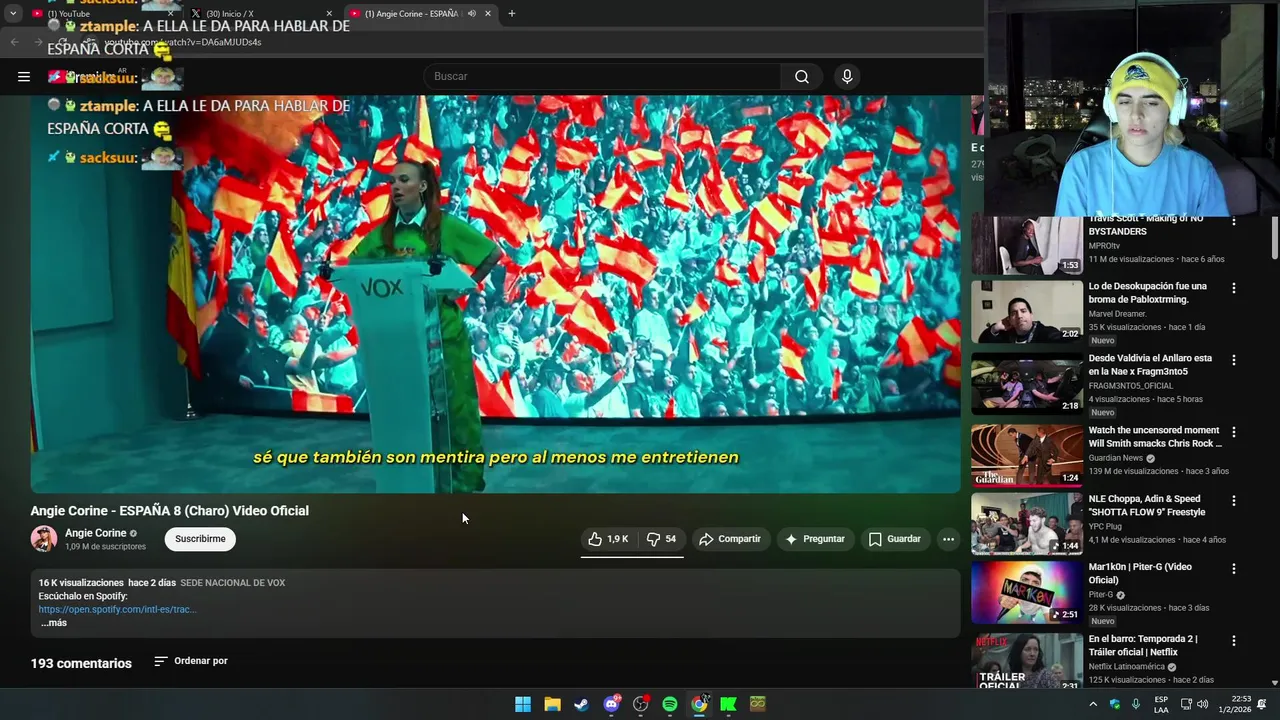Open File Explorer from taskbar
This screenshot has width=1280, height=720.
pos(552,704)
